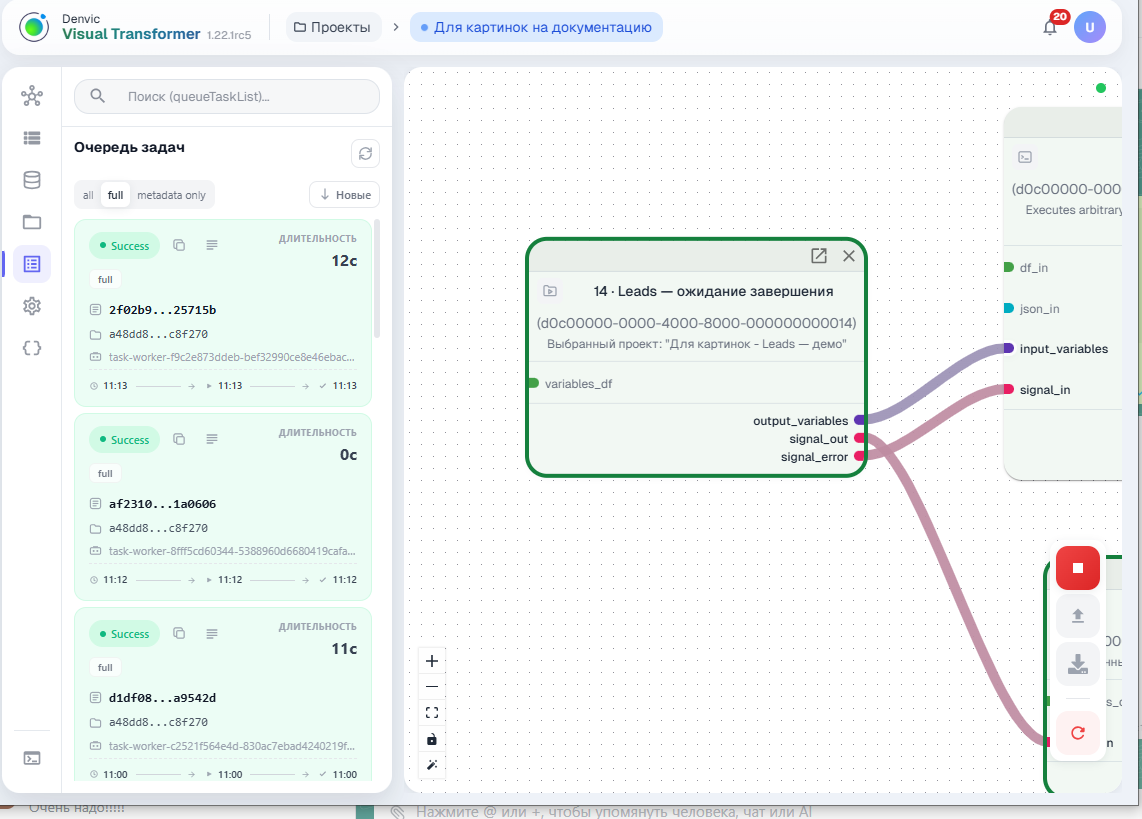Open the Leads node in external view
The width and height of the screenshot is (1142, 819).
point(819,256)
